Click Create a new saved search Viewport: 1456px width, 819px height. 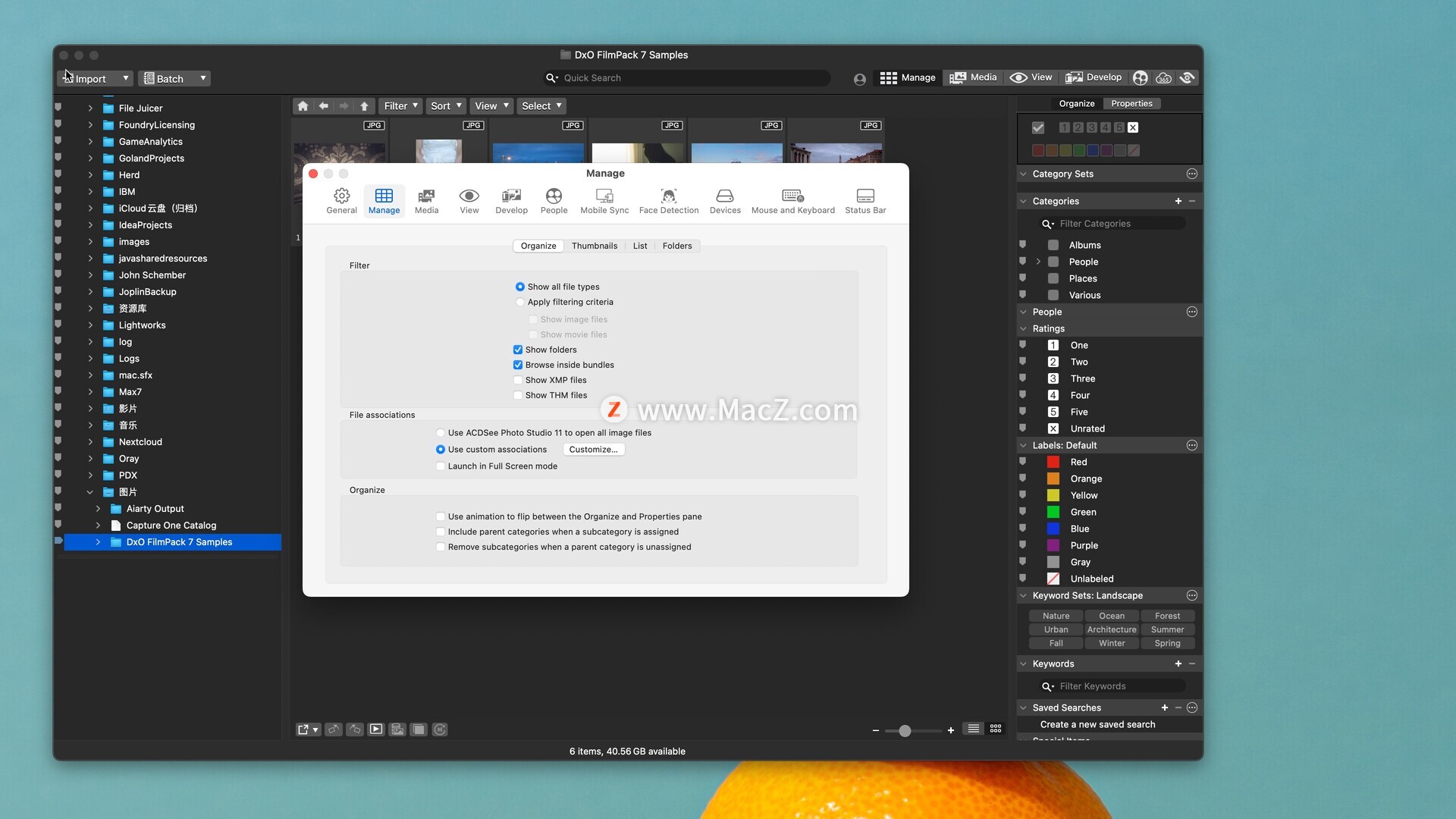click(x=1097, y=724)
